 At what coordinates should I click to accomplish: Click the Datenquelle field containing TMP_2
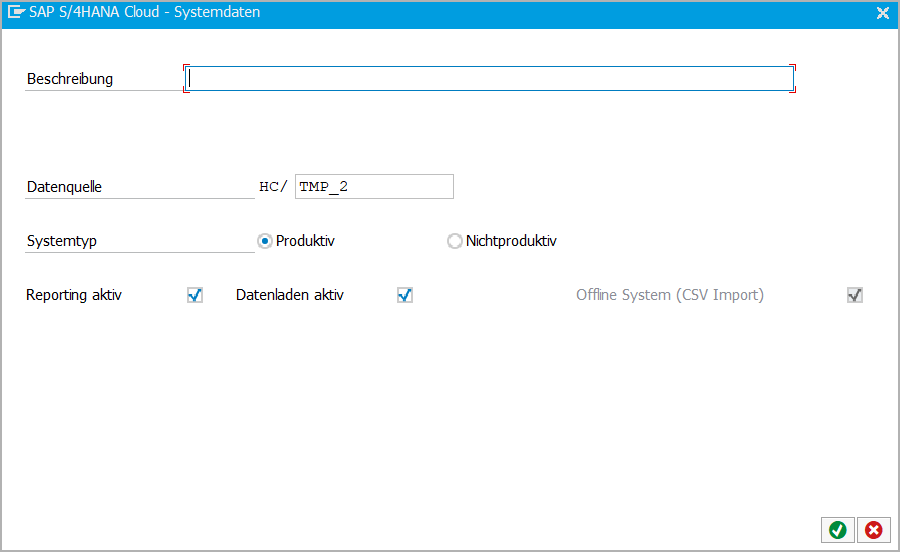pyautogui.click(x=374, y=186)
